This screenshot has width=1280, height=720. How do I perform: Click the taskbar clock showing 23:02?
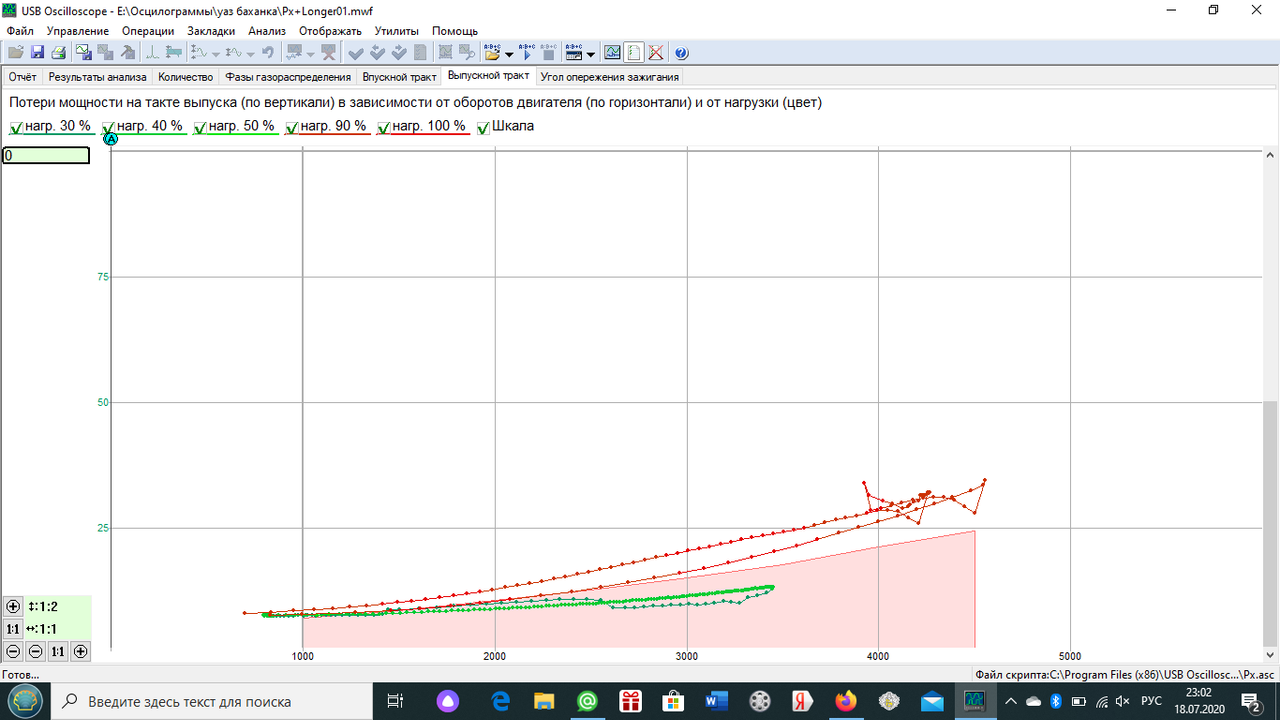pyautogui.click(x=1197, y=701)
